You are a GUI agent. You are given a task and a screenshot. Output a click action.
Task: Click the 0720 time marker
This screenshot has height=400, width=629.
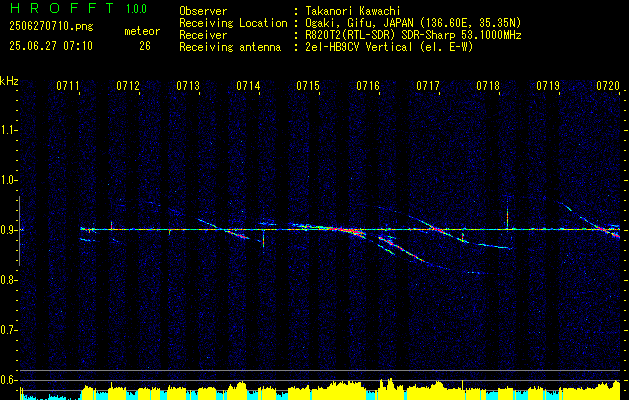pyautogui.click(x=608, y=86)
